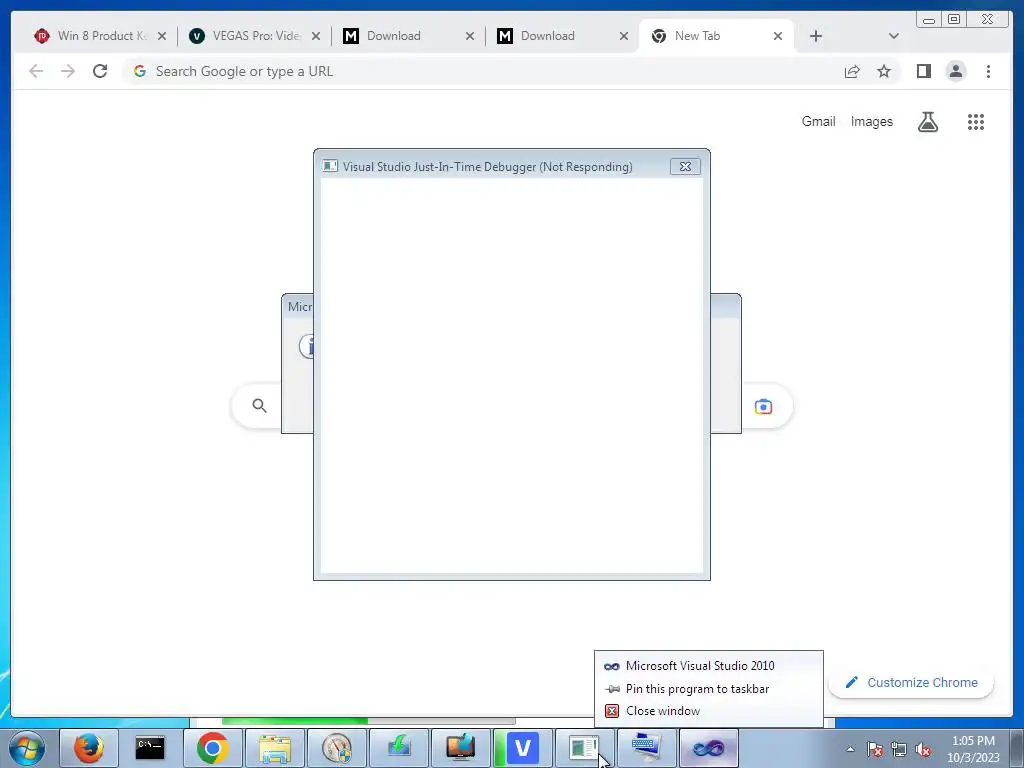Click the Action Center flag tray icon
Image resolution: width=1024 pixels, height=768 pixels.
(x=875, y=749)
